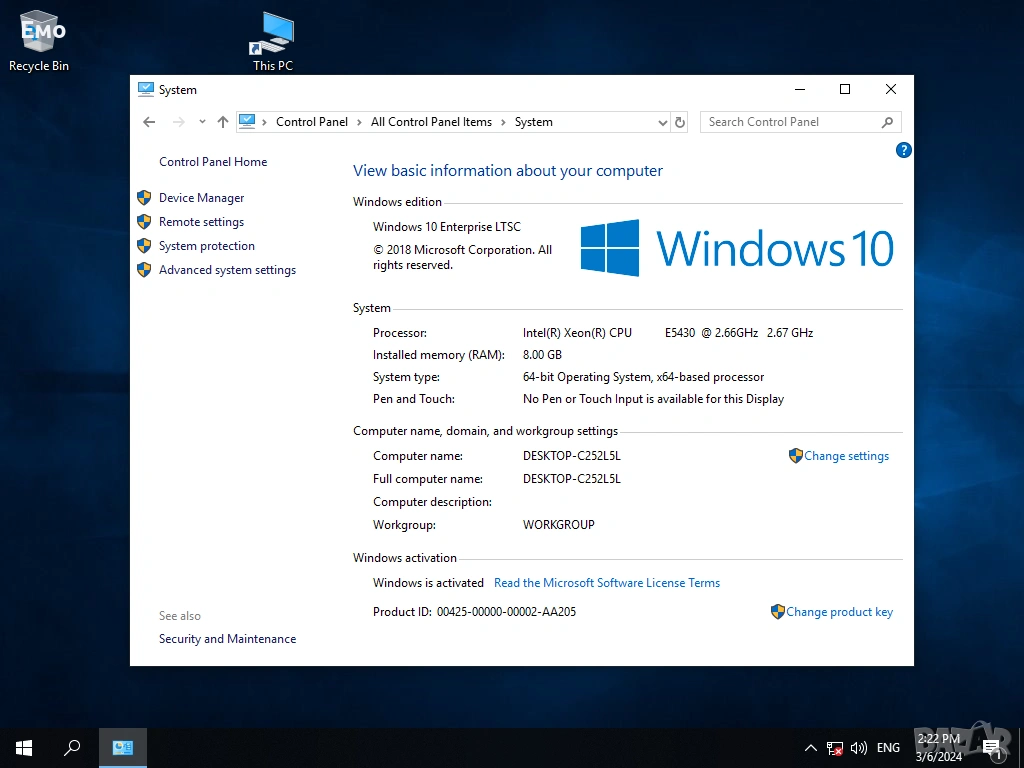The width and height of the screenshot is (1024, 768).
Task: Click the volume speaker icon in tray
Action: 858,747
